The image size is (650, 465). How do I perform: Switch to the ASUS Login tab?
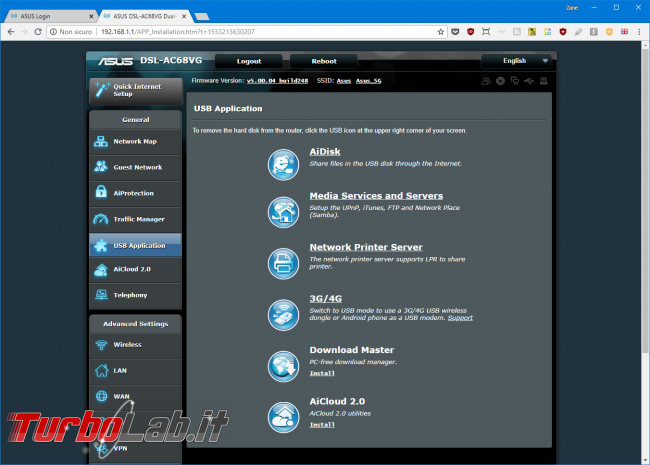[x=50, y=16]
